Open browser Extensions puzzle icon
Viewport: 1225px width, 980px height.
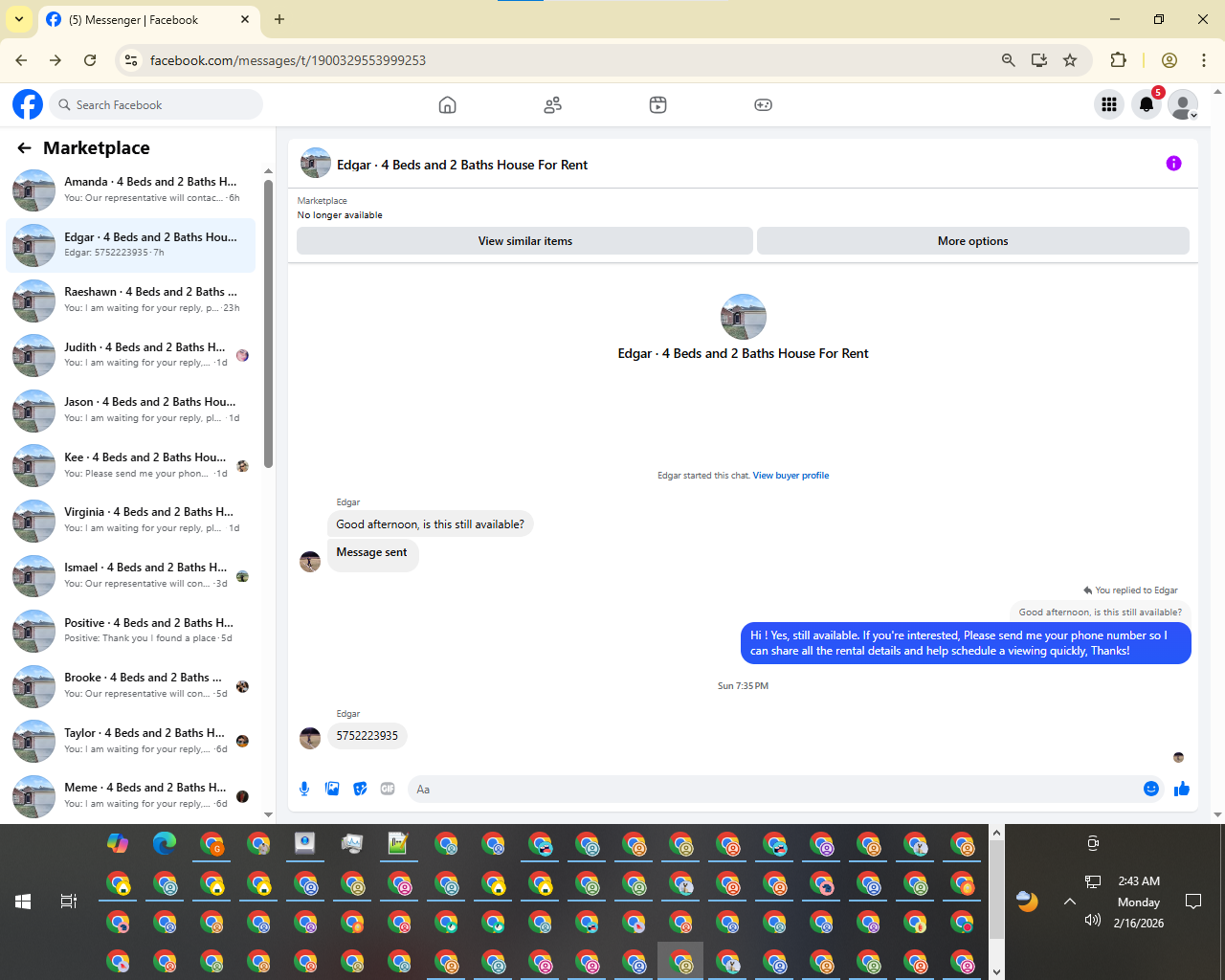pyautogui.click(x=1118, y=60)
